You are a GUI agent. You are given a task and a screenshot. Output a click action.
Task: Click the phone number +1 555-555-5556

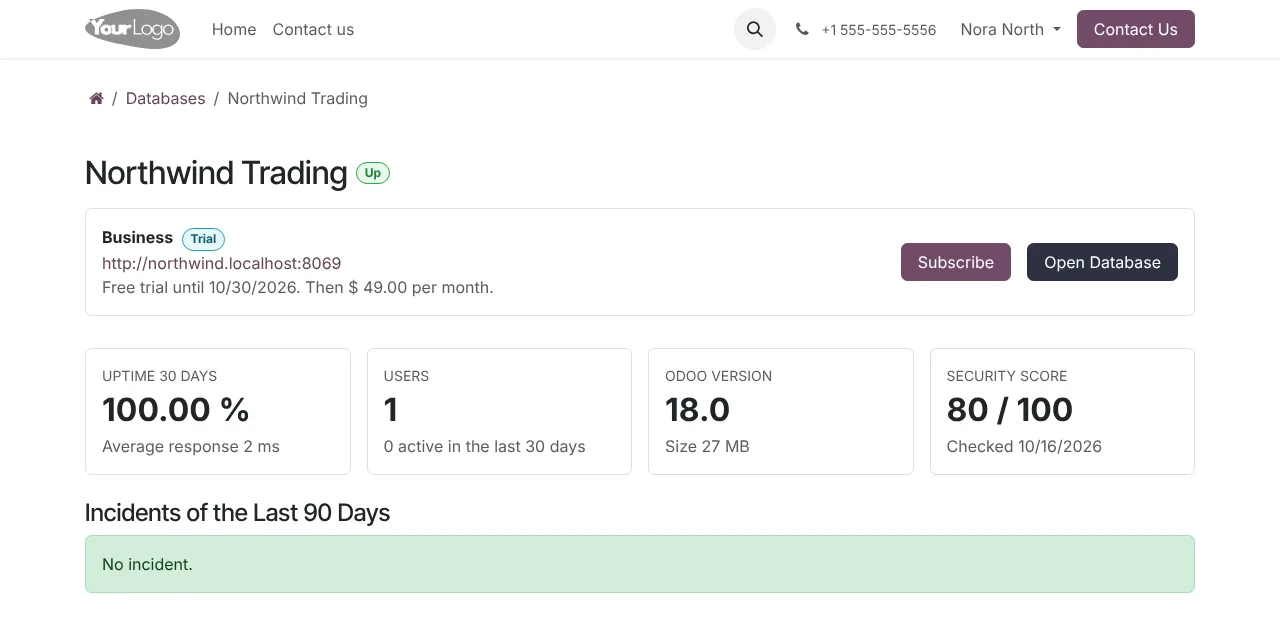(879, 30)
